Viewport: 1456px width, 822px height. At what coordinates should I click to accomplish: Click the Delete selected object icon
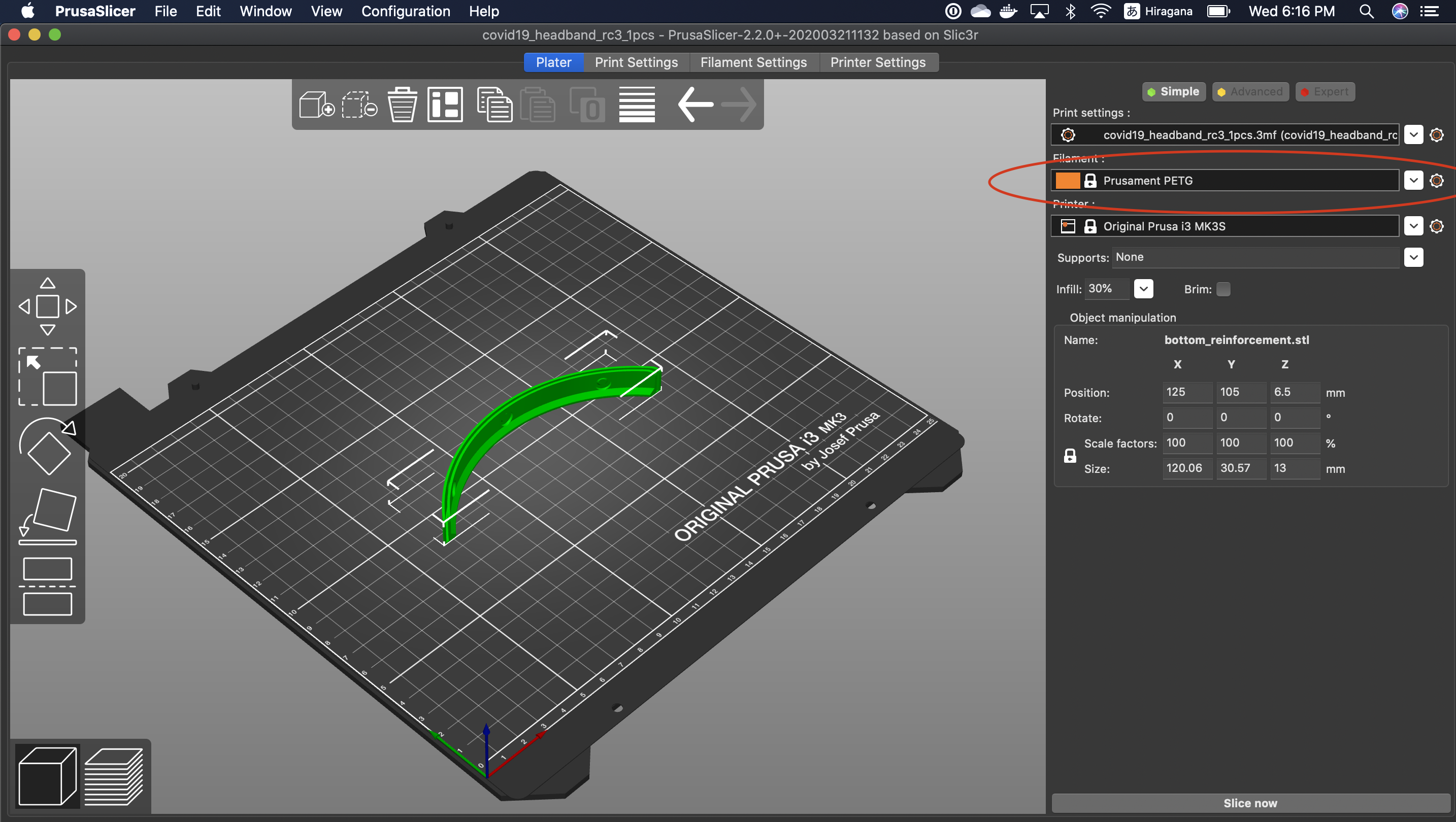[x=359, y=104]
